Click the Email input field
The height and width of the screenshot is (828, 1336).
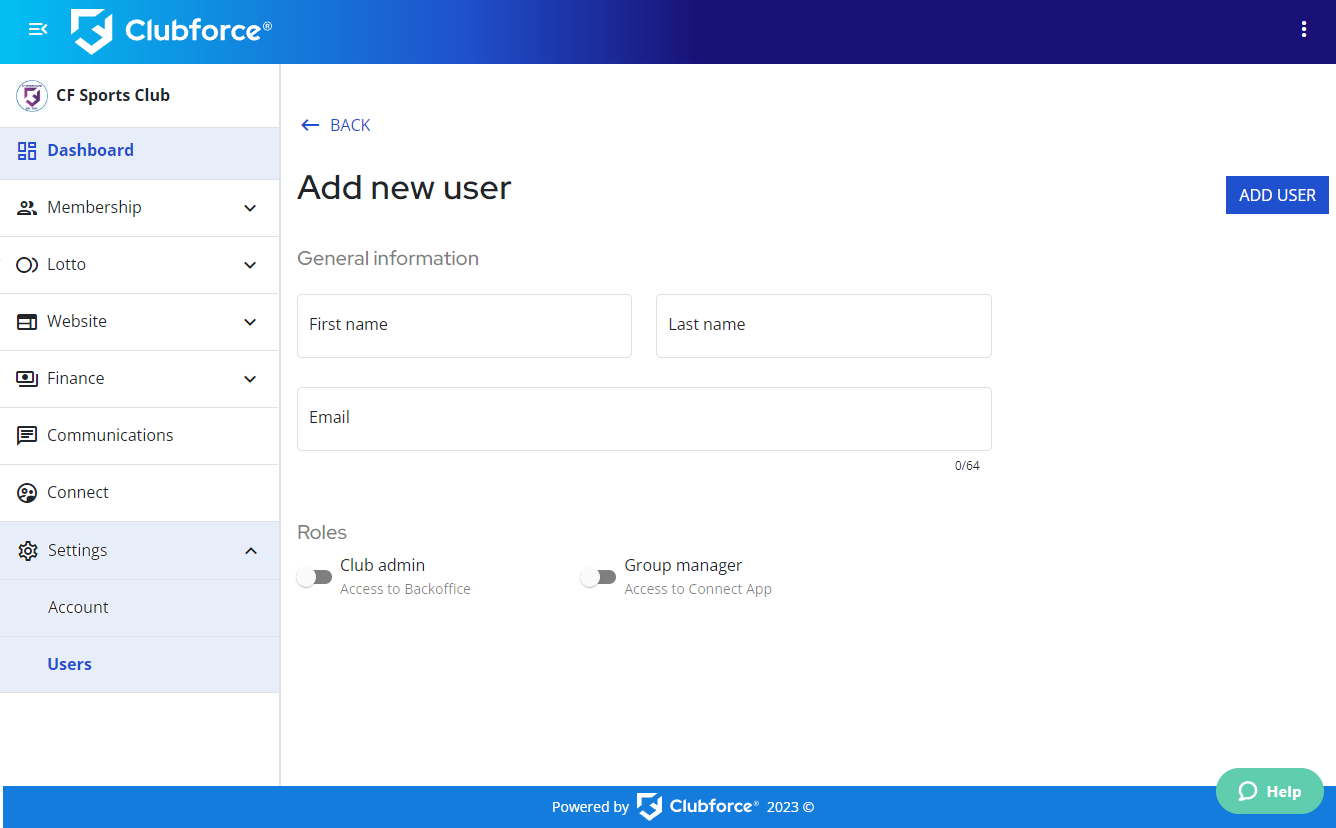(x=644, y=419)
